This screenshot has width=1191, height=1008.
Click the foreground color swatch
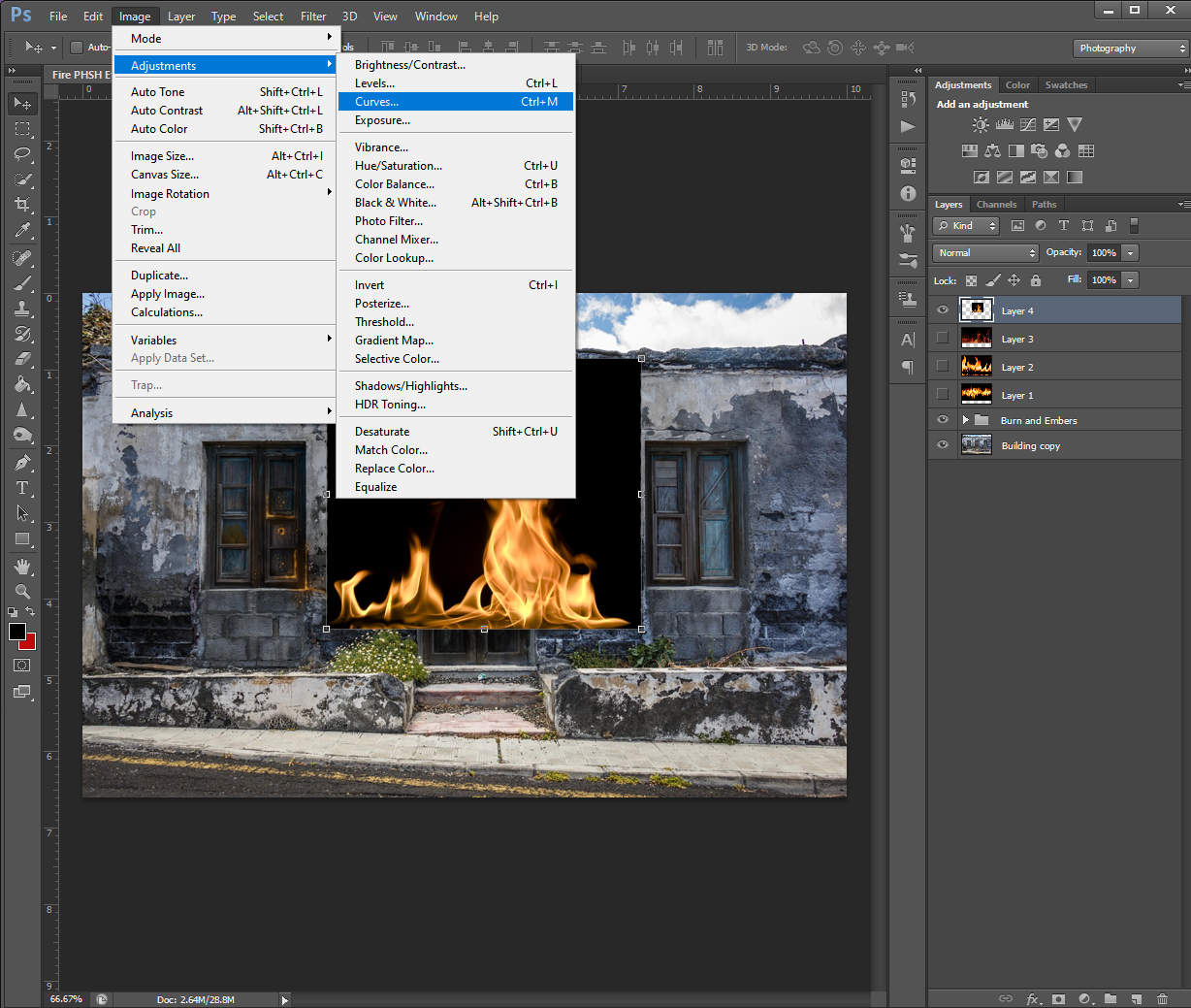coord(16,632)
